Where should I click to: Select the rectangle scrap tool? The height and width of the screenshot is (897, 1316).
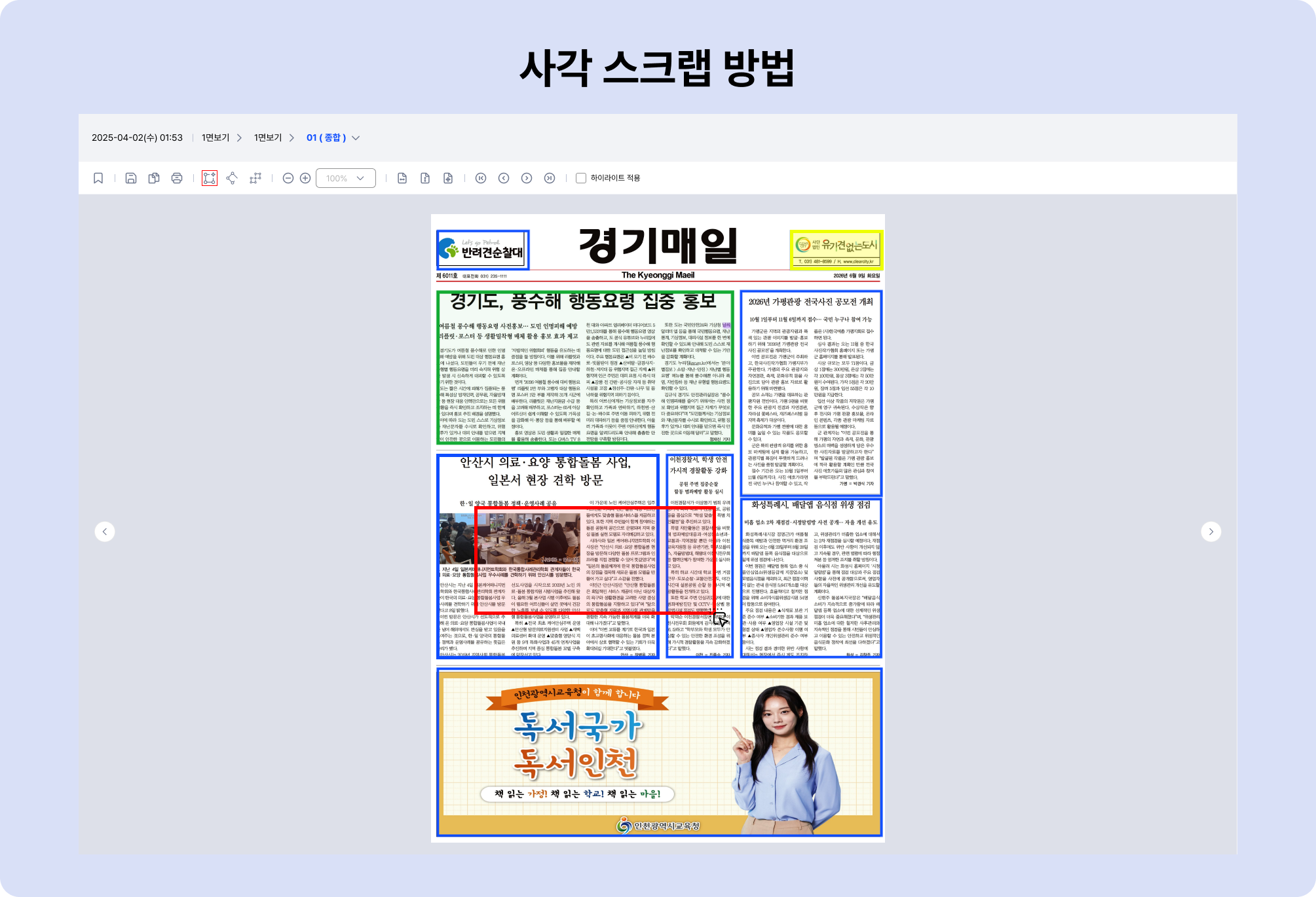click(210, 178)
